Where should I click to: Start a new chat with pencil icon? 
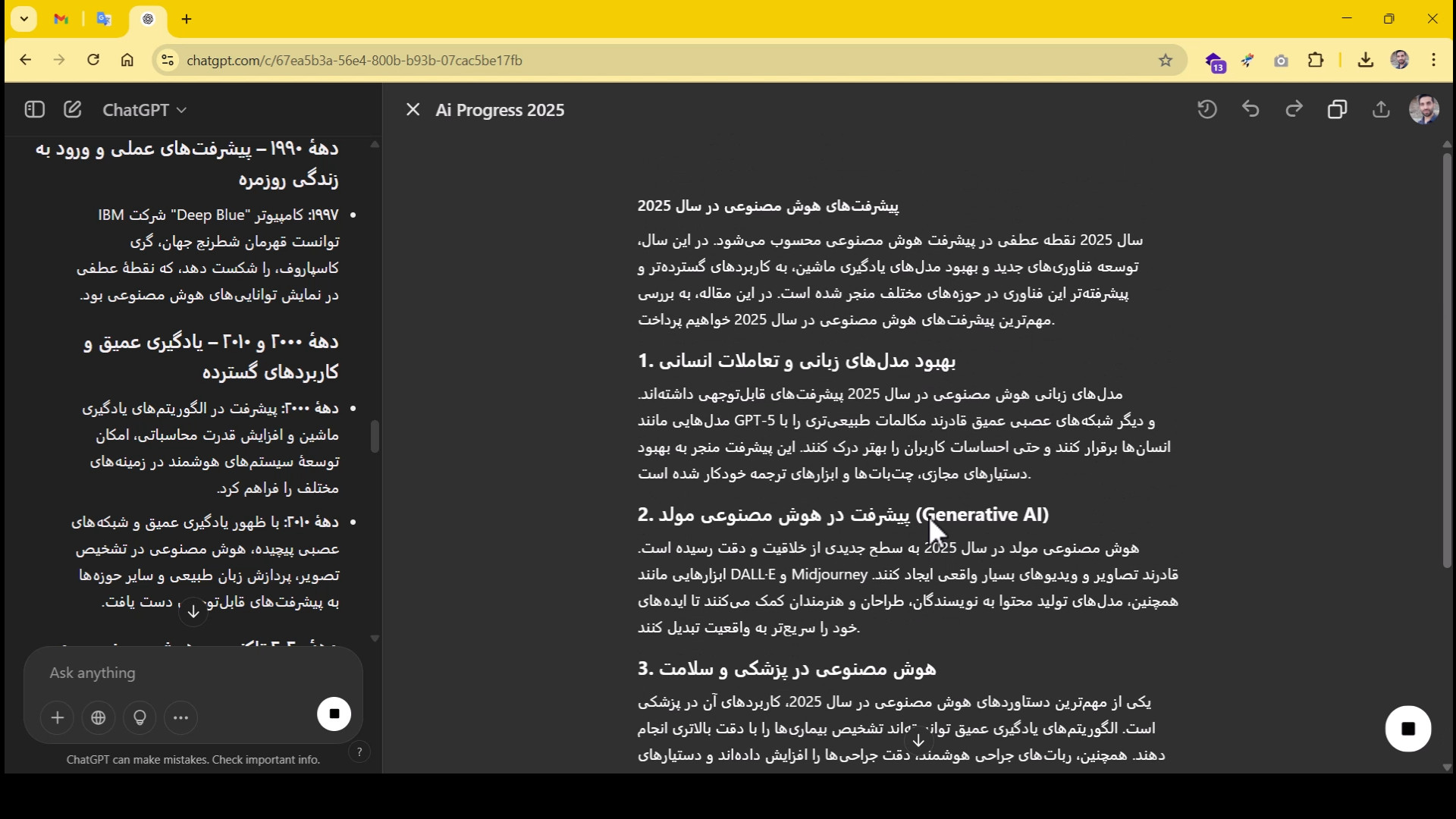click(x=73, y=110)
